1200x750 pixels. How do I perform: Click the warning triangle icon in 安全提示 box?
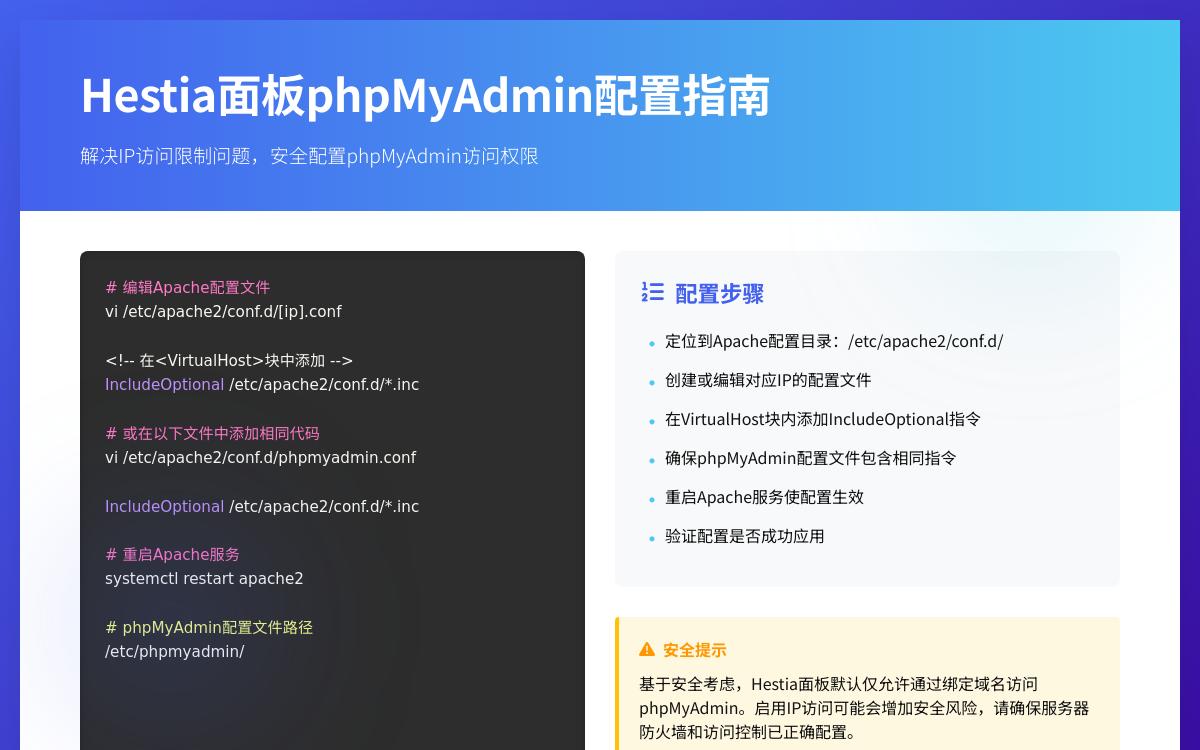pyautogui.click(x=647, y=649)
